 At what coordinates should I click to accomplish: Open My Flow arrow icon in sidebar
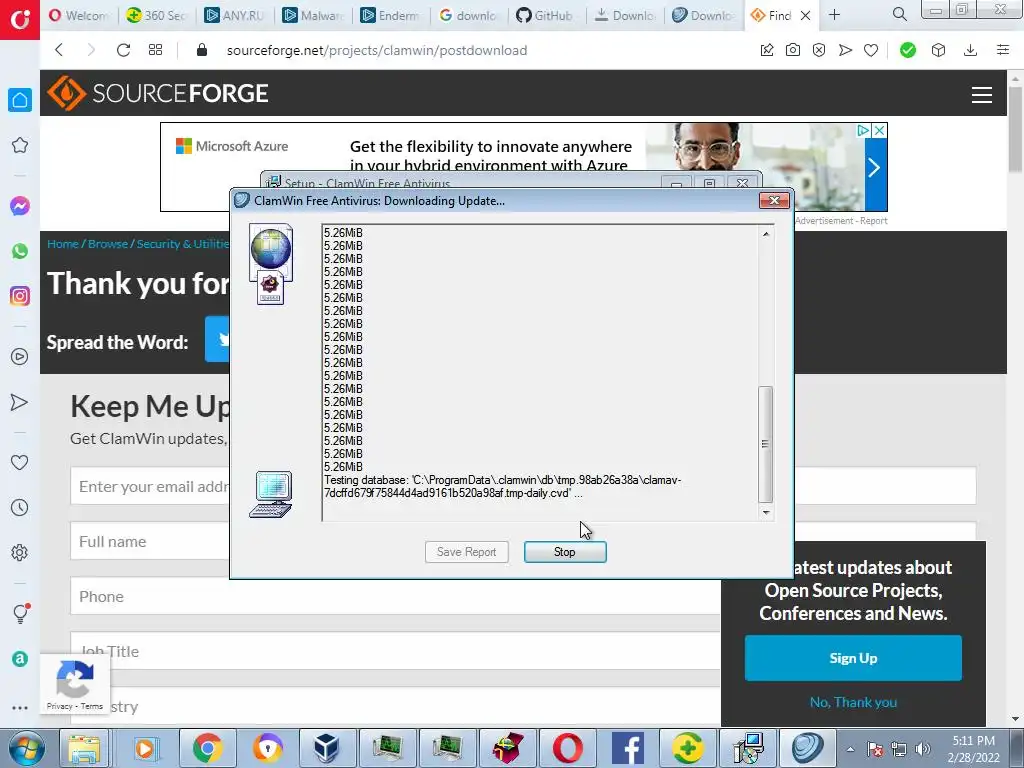pyautogui.click(x=20, y=402)
